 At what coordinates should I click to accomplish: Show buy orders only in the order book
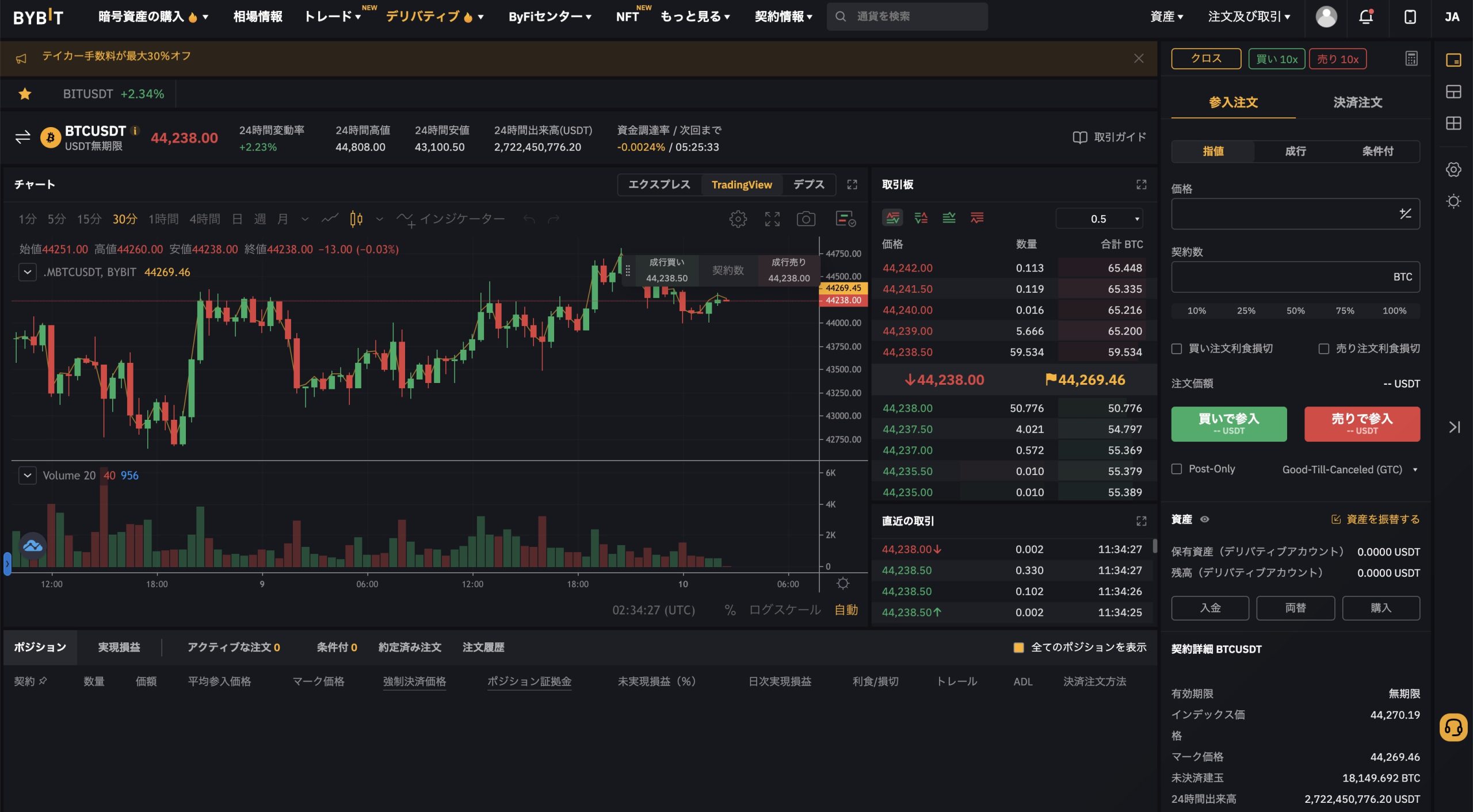point(949,217)
